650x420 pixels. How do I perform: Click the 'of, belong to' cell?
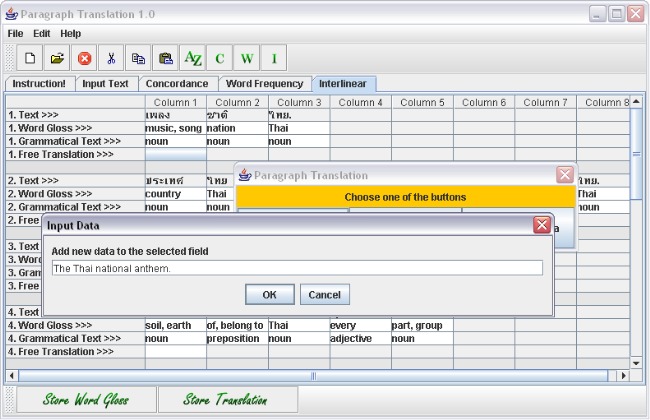coord(238,325)
